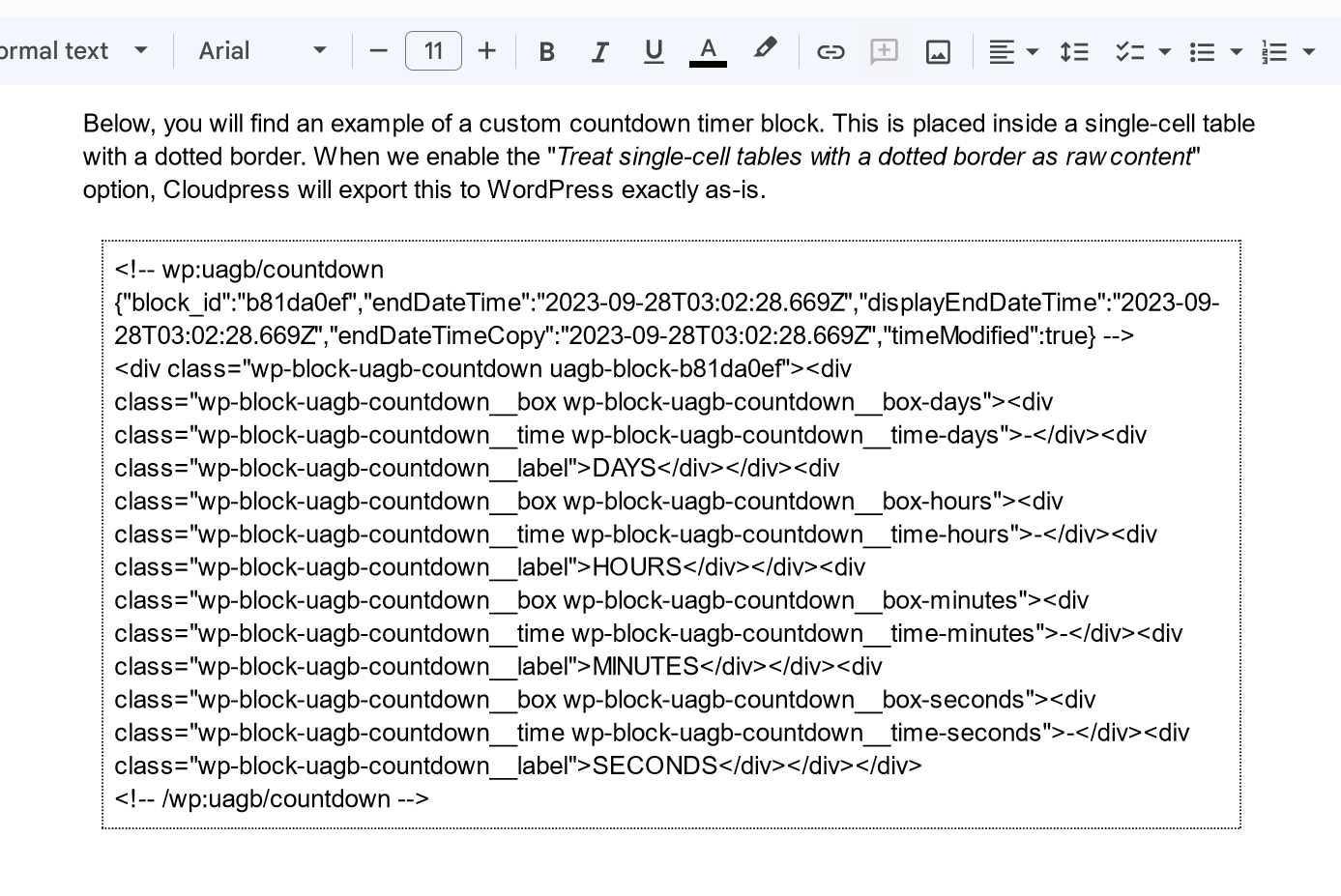Click the checklist icon
The width and height of the screenshot is (1341, 896).
pos(1128,51)
